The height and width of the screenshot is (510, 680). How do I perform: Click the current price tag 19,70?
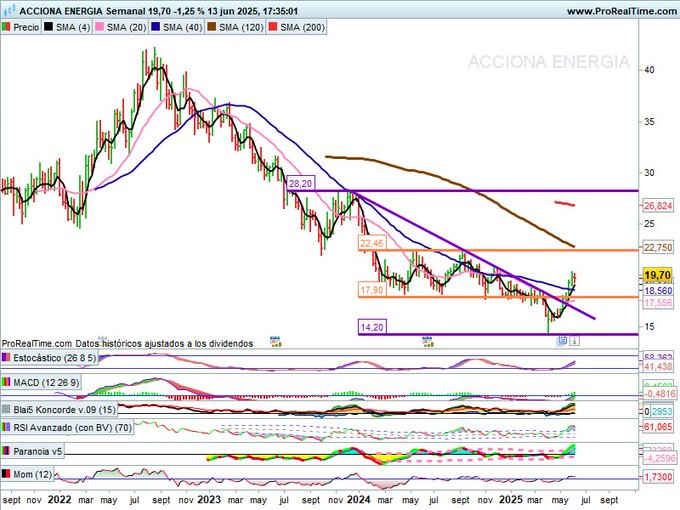coord(657,275)
